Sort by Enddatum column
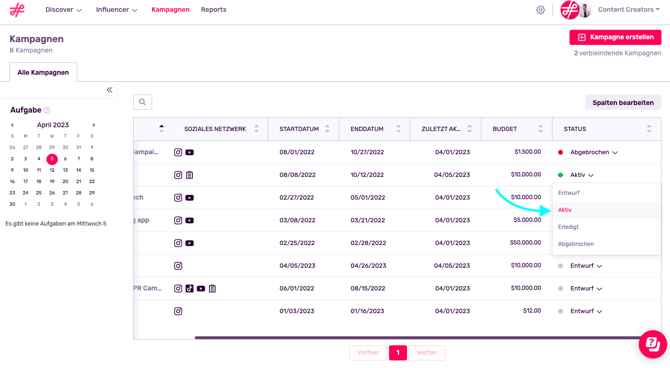 [398, 129]
